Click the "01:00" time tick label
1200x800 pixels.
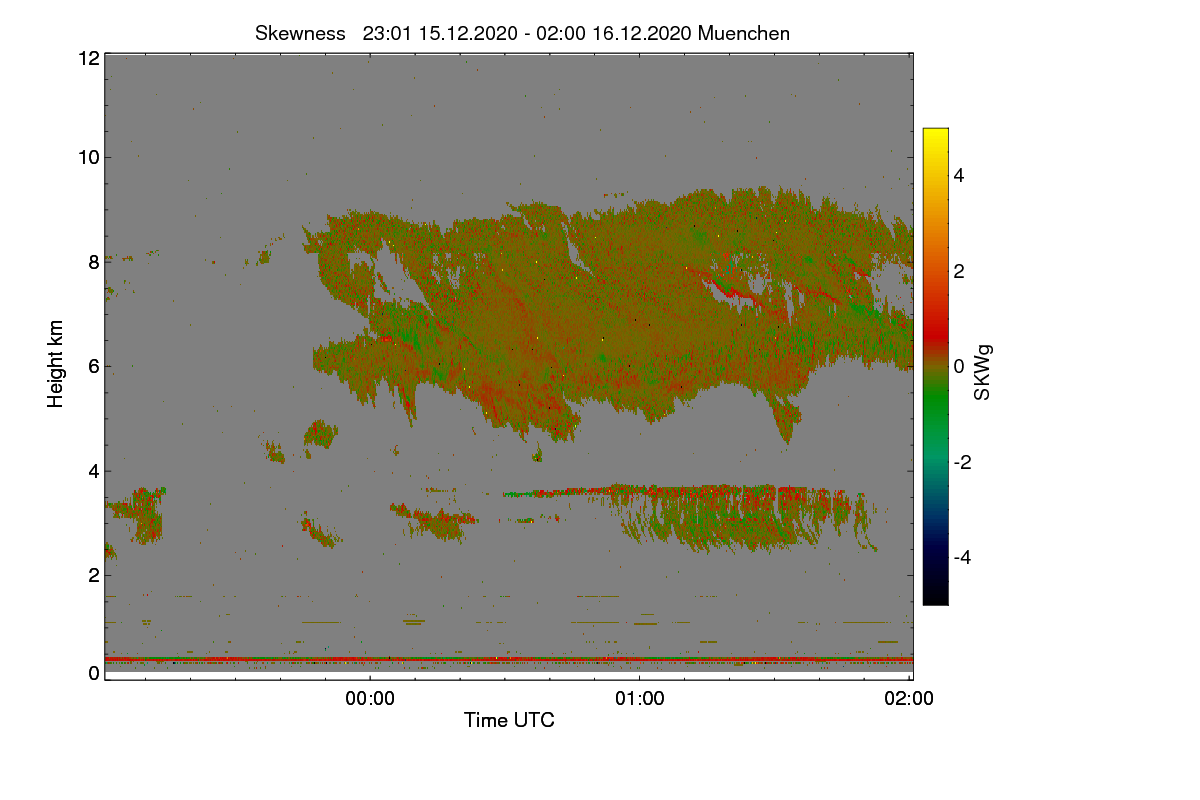coord(640,699)
